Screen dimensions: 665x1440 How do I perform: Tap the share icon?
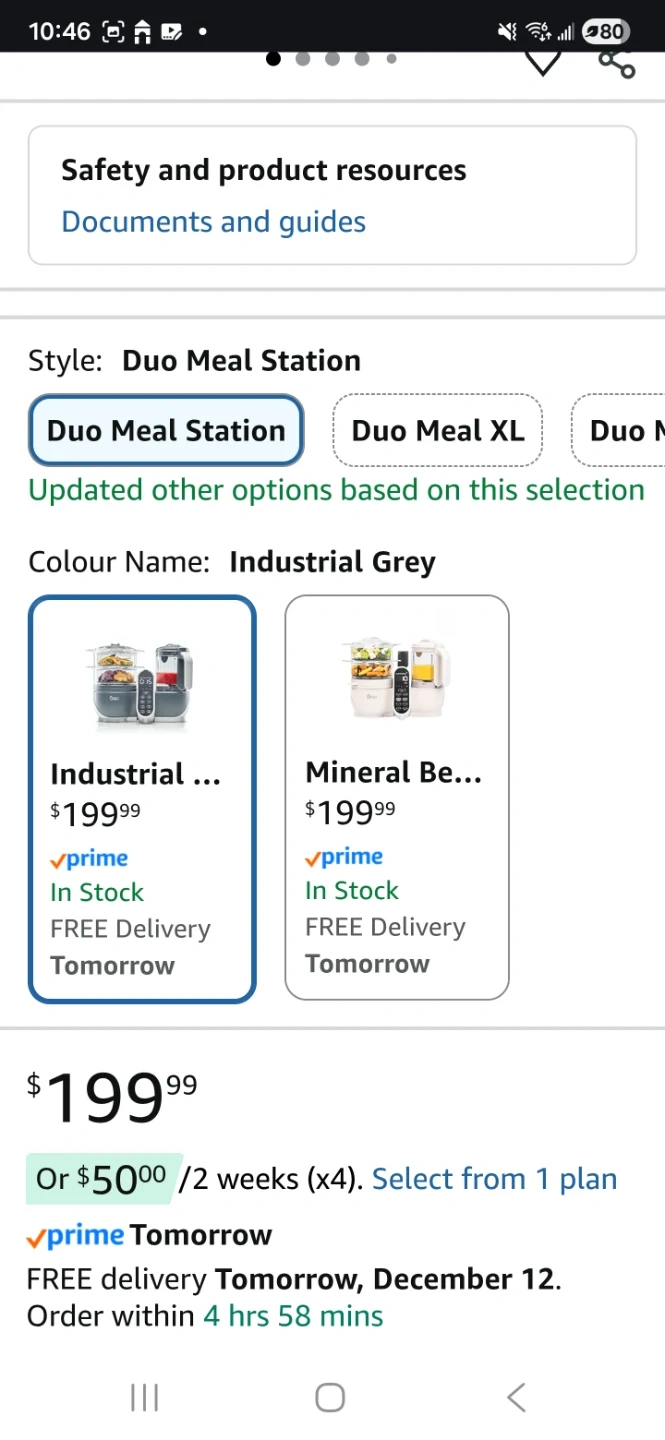(x=617, y=63)
